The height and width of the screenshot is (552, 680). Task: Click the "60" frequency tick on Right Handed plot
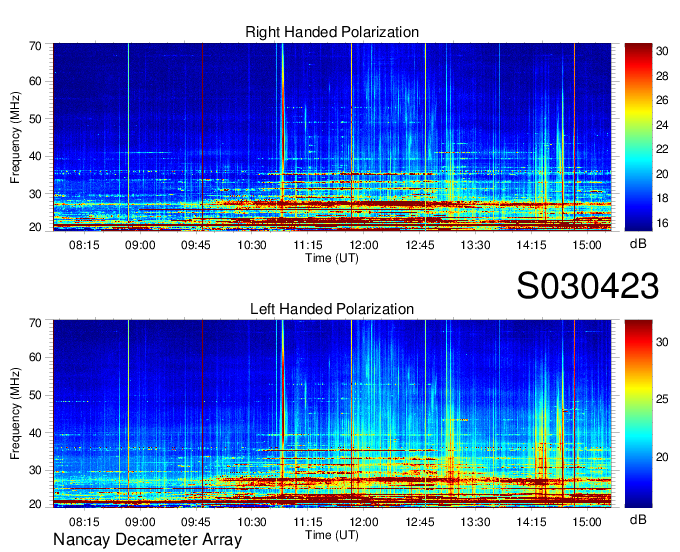tap(35, 81)
